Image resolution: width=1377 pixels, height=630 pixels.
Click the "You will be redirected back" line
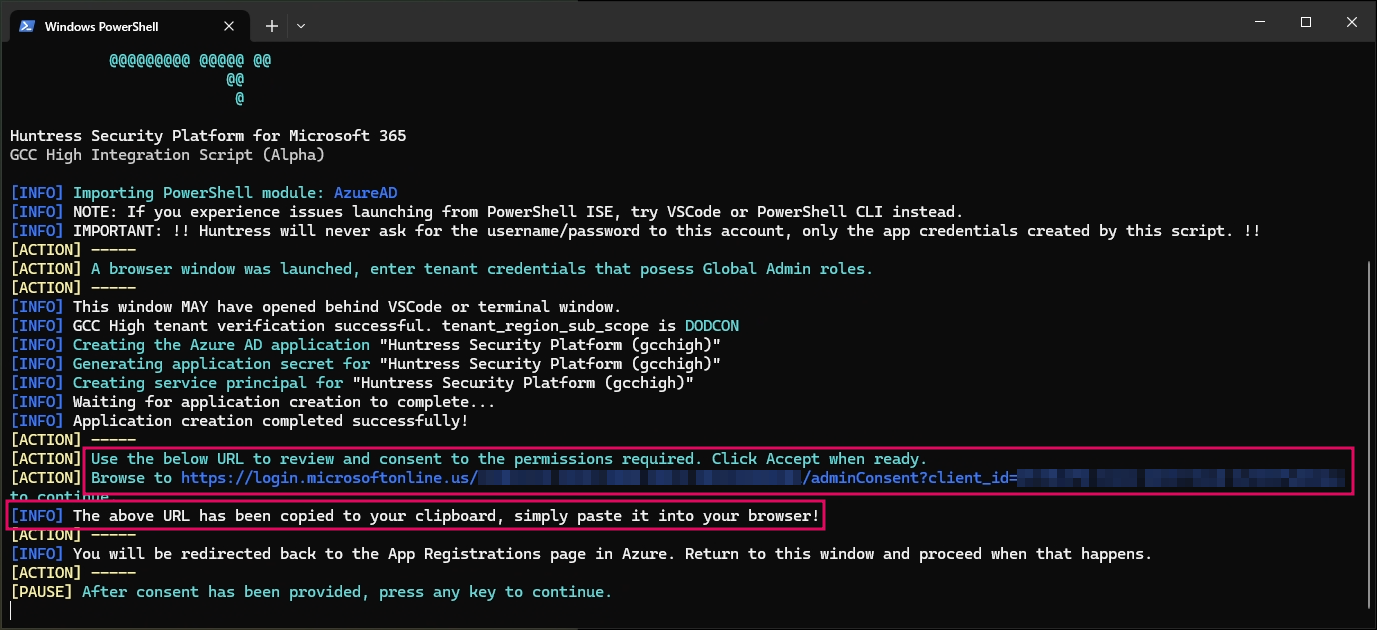[x=581, y=554]
